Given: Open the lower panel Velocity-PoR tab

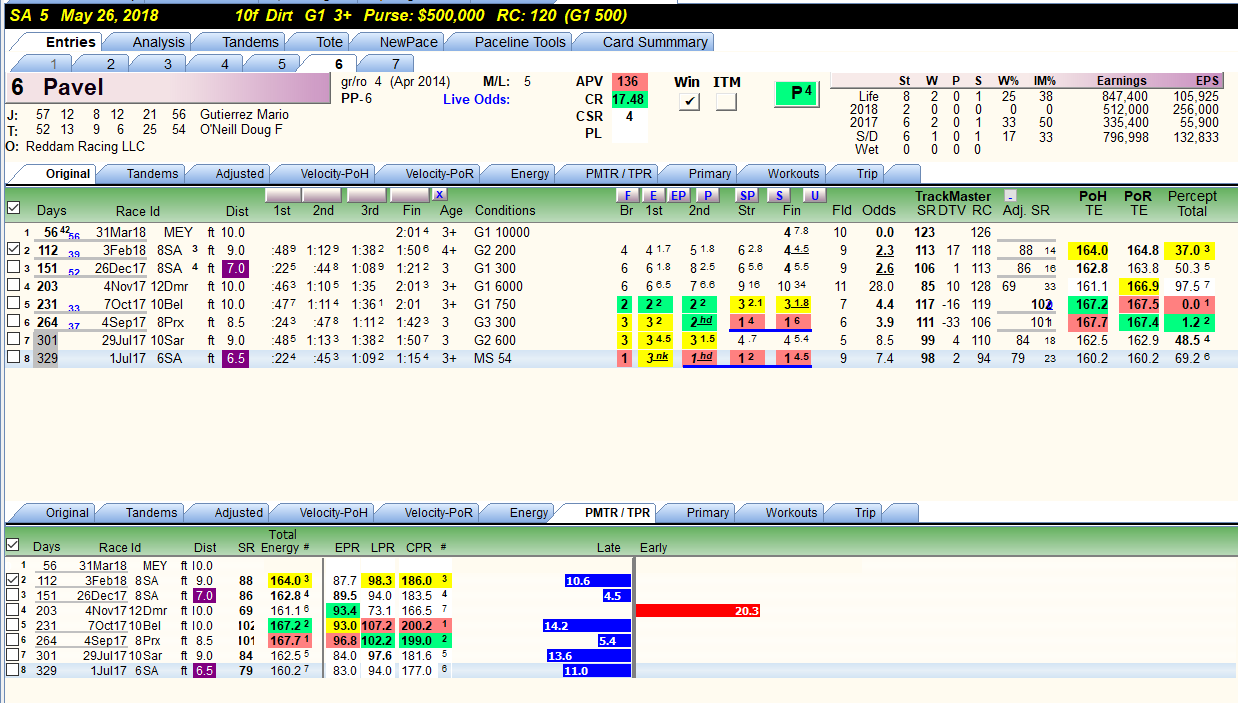Looking at the screenshot, I should (x=438, y=512).
